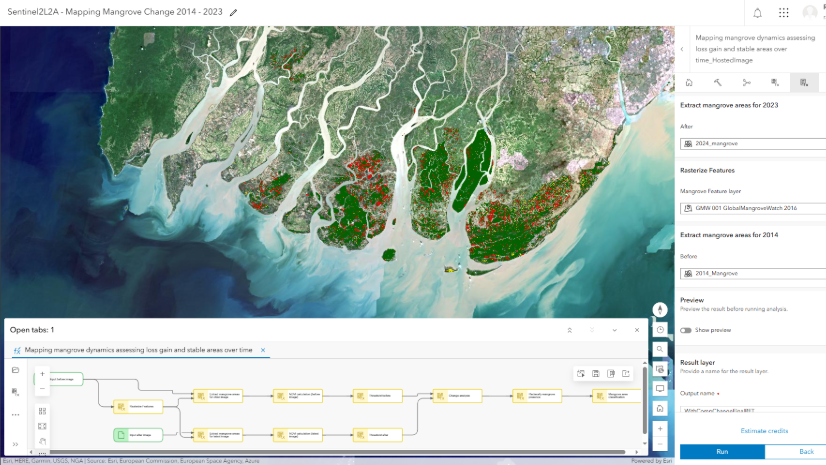Zoom in on the function editor canvas
Screen dimensions: 826x465
[x=43, y=374]
